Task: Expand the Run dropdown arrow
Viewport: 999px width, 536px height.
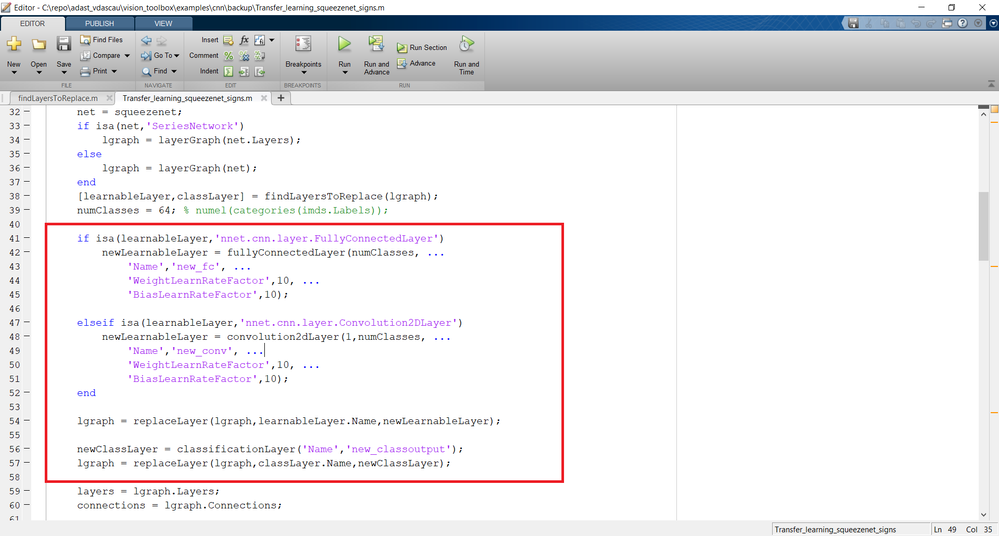Action: (345, 73)
